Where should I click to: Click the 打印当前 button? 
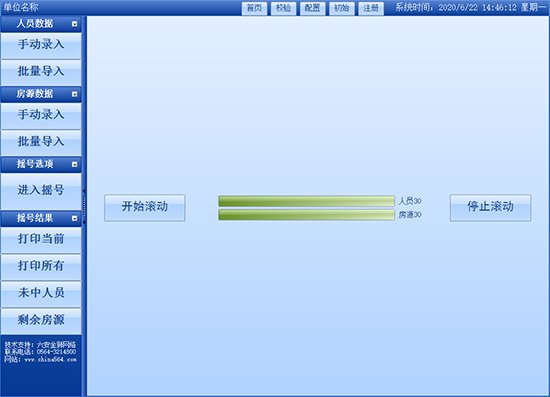click(x=41, y=240)
